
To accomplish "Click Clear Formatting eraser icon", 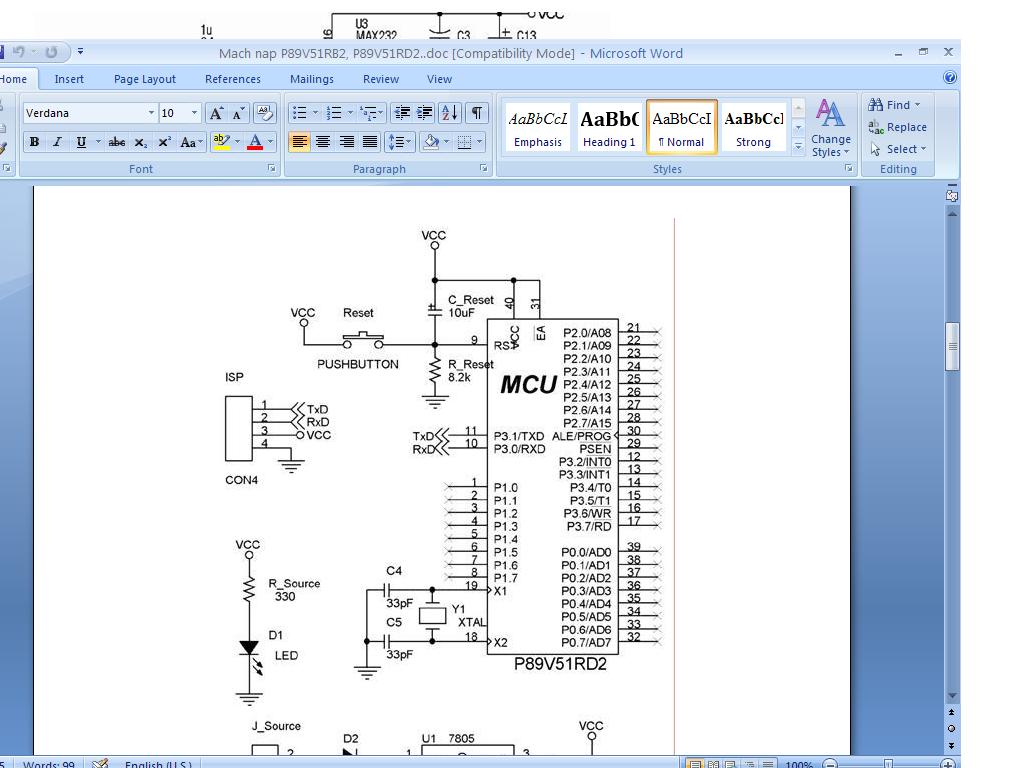I will [x=264, y=113].
